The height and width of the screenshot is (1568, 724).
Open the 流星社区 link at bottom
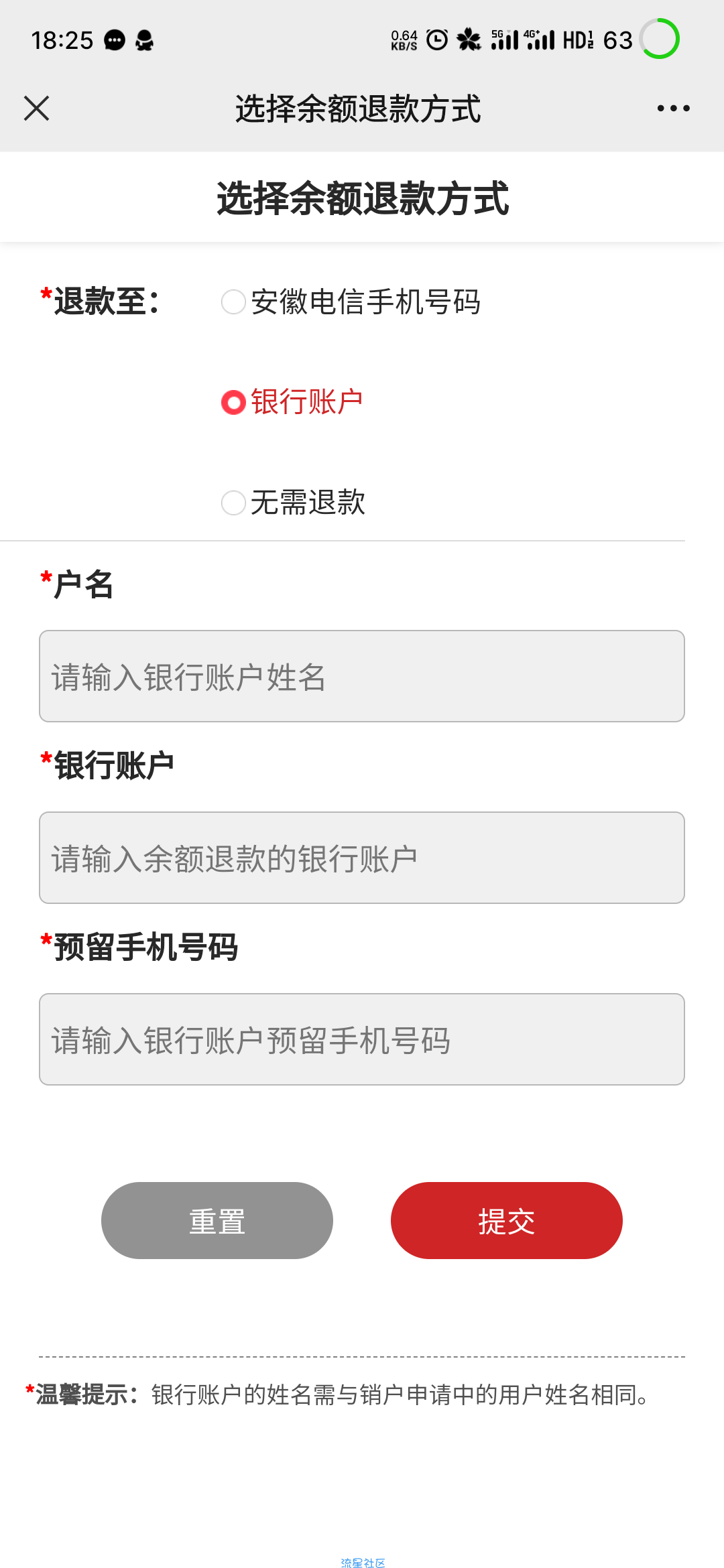(363, 1563)
